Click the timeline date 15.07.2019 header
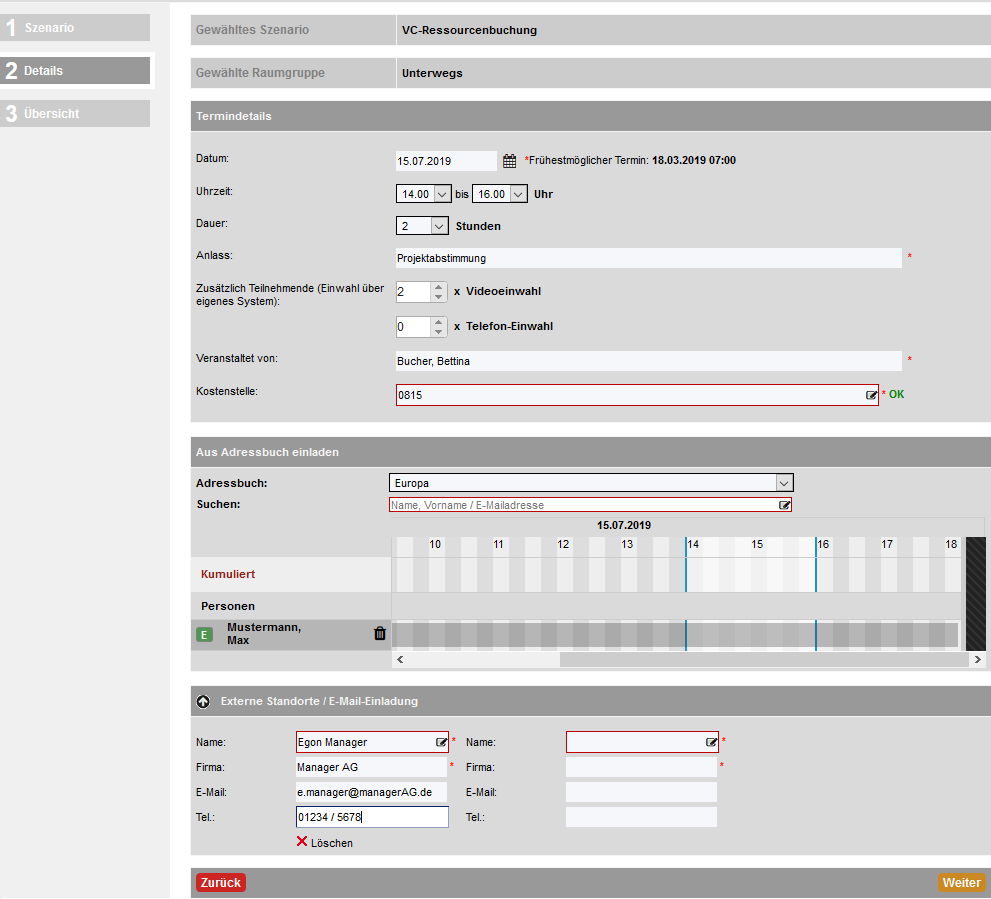 624,525
